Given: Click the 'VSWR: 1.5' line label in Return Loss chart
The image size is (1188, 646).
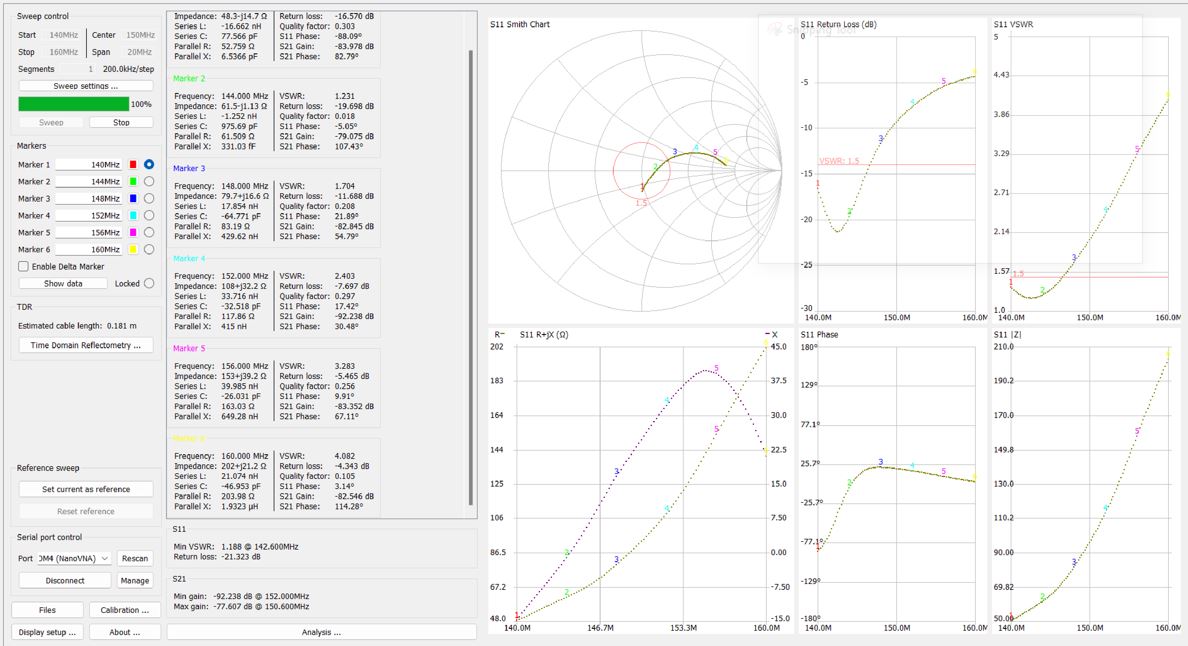Looking at the screenshot, I should [x=839, y=161].
